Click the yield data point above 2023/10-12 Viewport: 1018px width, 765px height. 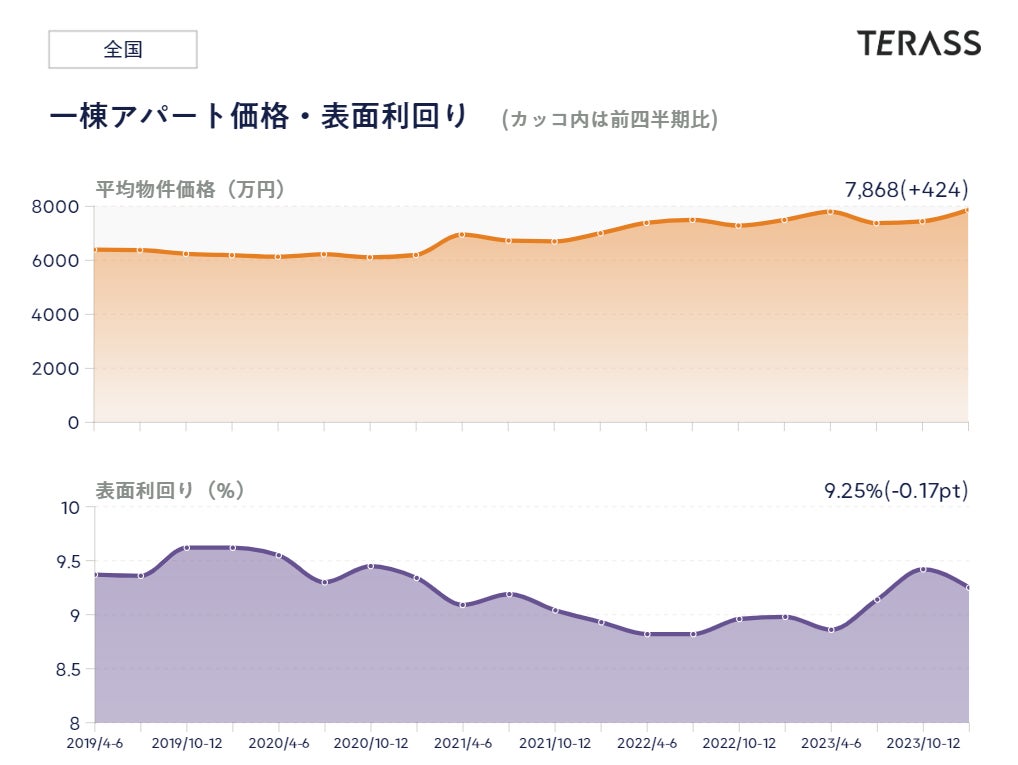click(x=922, y=570)
